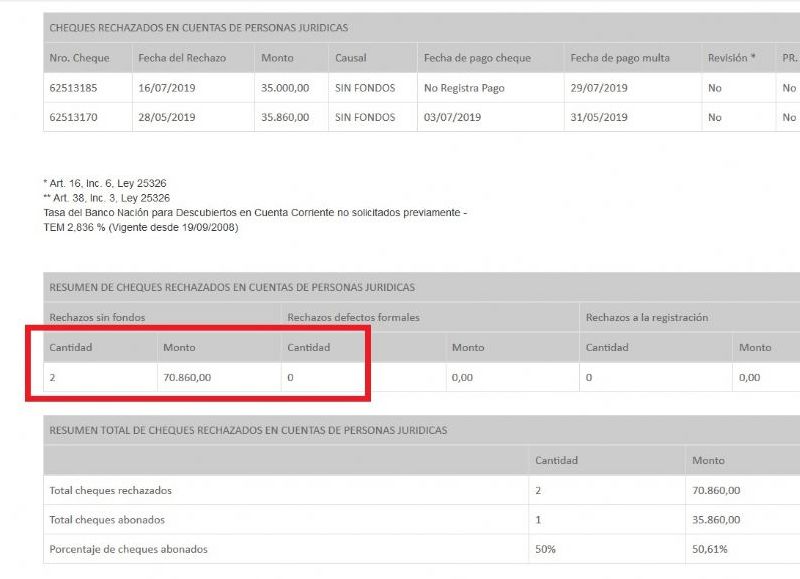The height and width of the screenshot is (579, 800).
Task: Click quantity '1' in Total cheques abonados row
Action: [538, 520]
